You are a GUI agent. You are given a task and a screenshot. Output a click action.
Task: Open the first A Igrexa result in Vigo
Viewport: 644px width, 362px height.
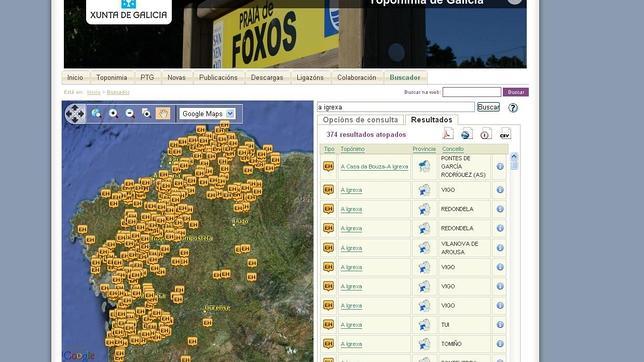[x=351, y=190]
